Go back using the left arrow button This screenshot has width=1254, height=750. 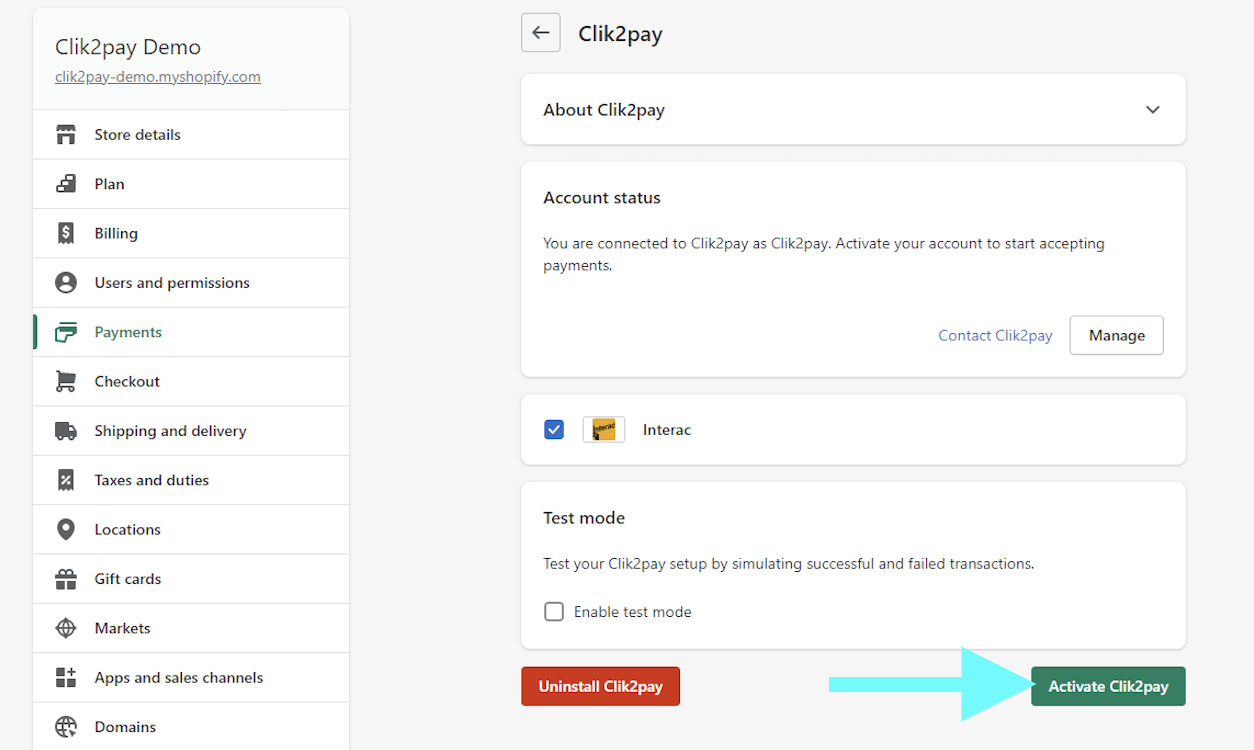(x=541, y=33)
